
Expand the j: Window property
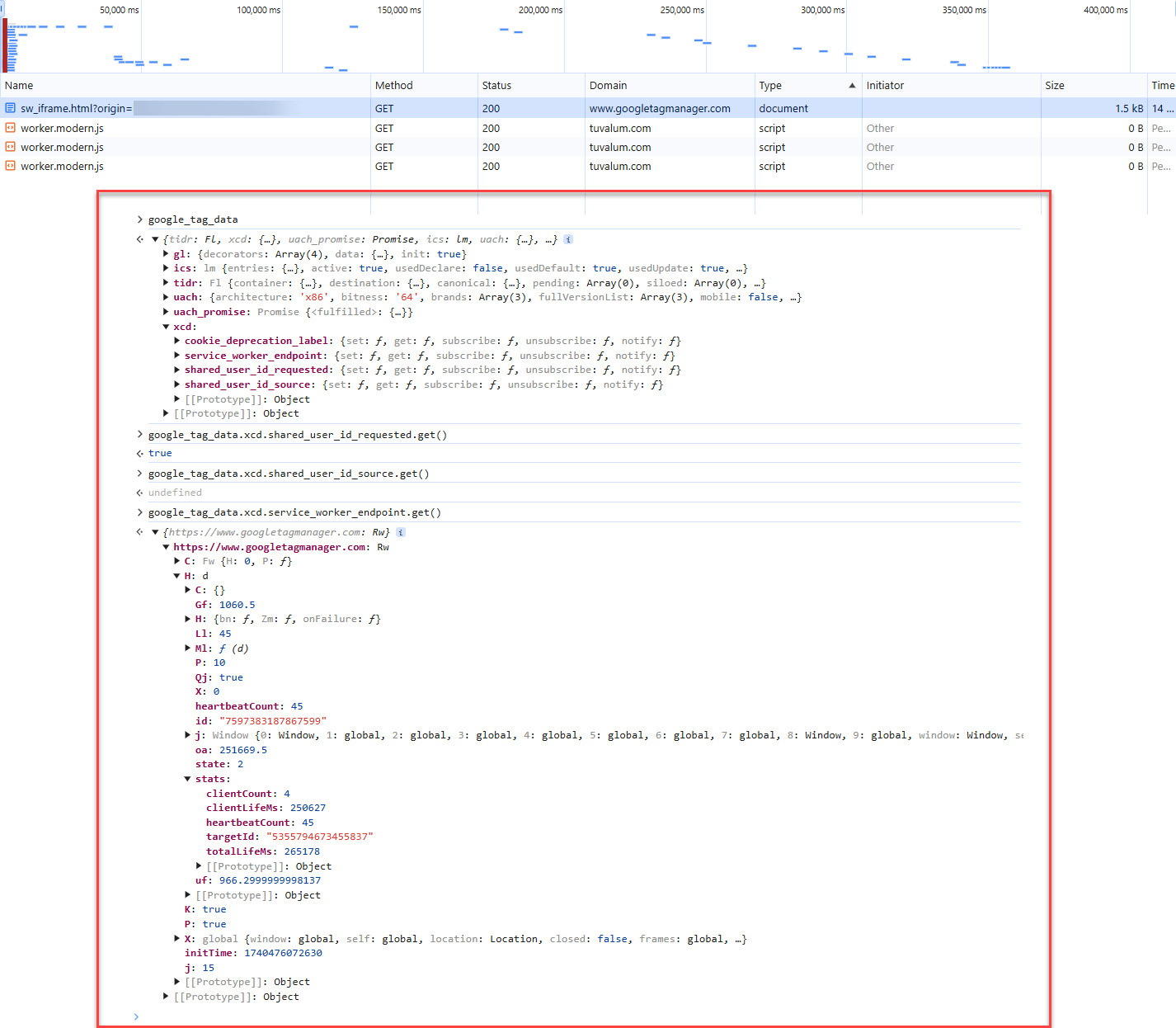click(x=187, y=735)
